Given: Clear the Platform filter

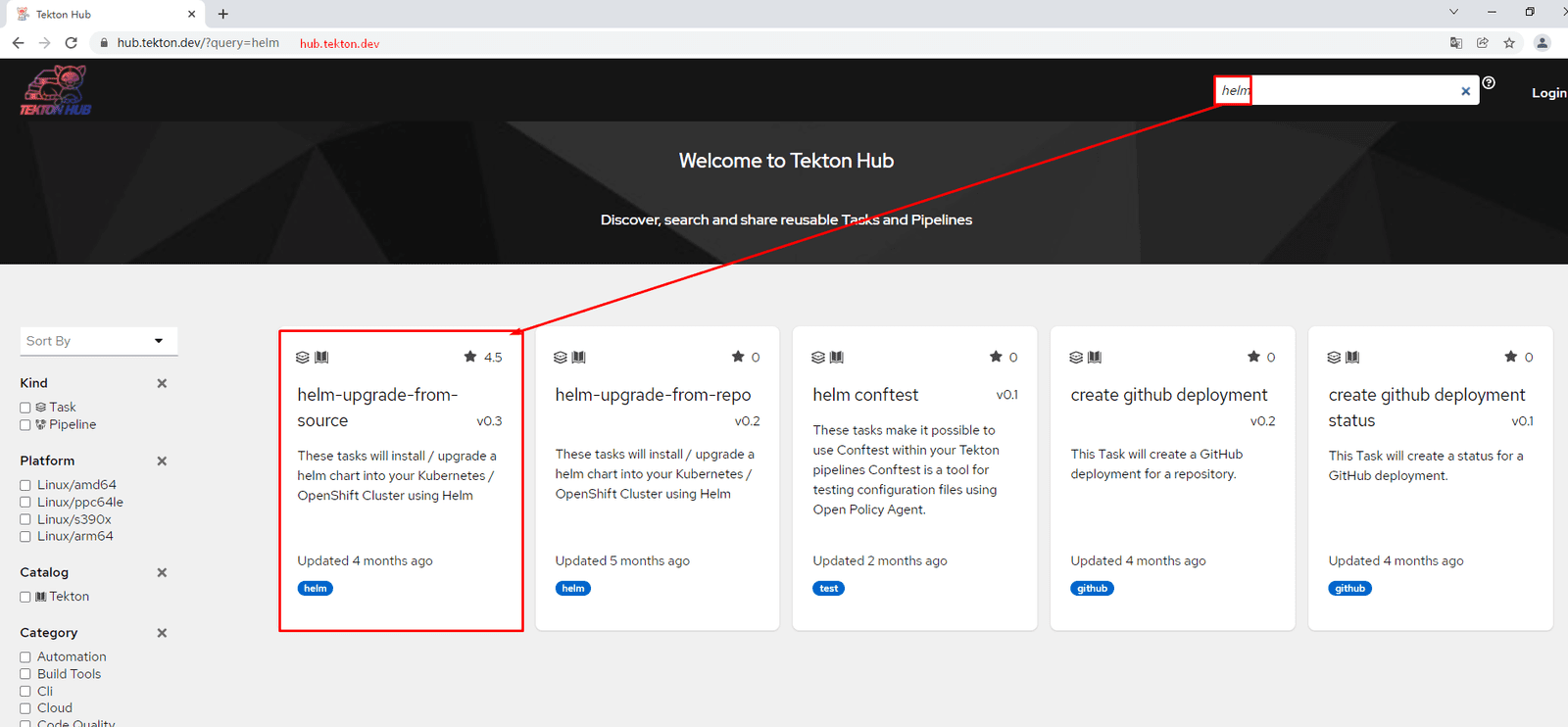Looking at the screenshot, I should (x=162, y=460).
